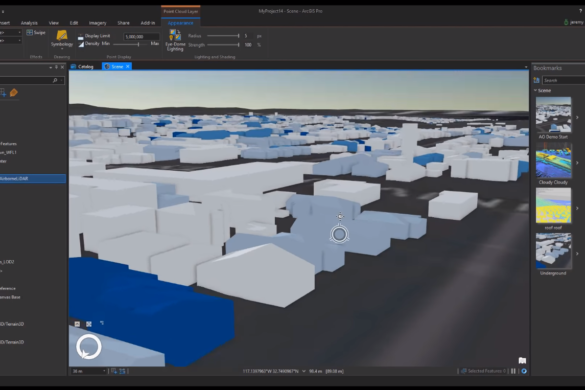The width and height of the screenshot is (585, 390).
Task: Select the Canvas Base layer entry
Action: [x=10, y=297]
